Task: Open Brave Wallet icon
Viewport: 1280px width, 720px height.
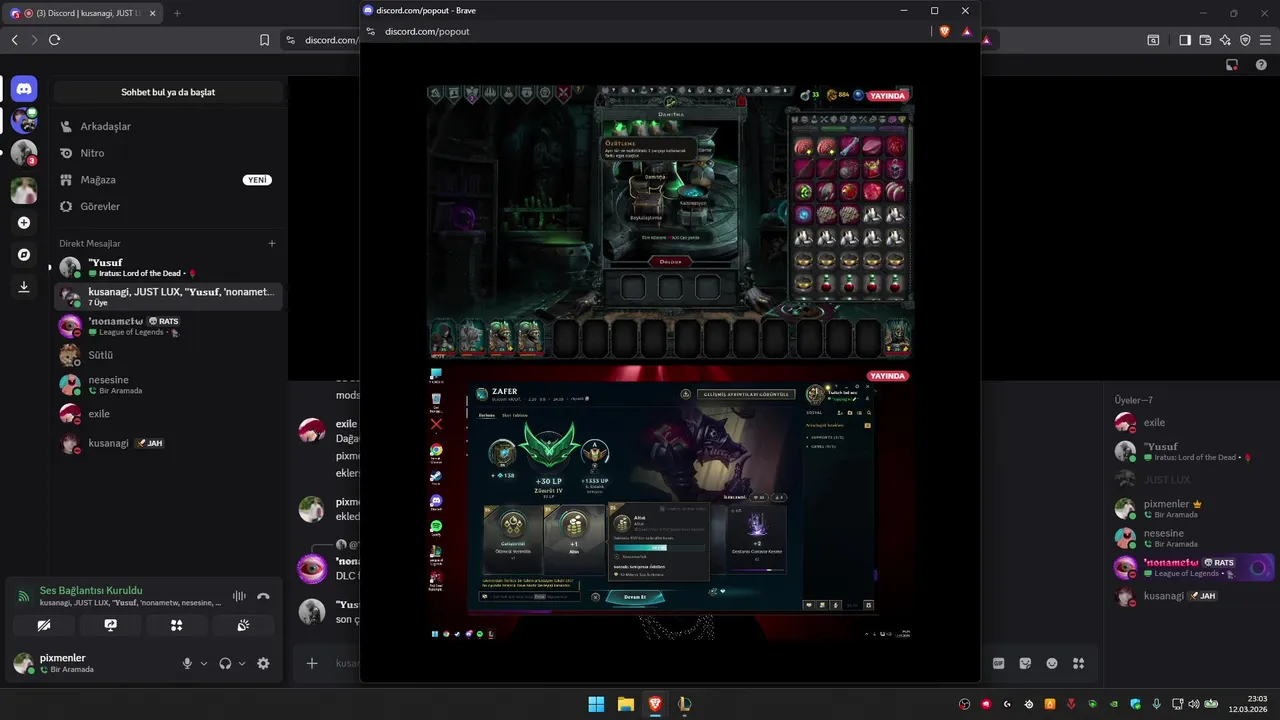Action: [x=1205, y=40]
